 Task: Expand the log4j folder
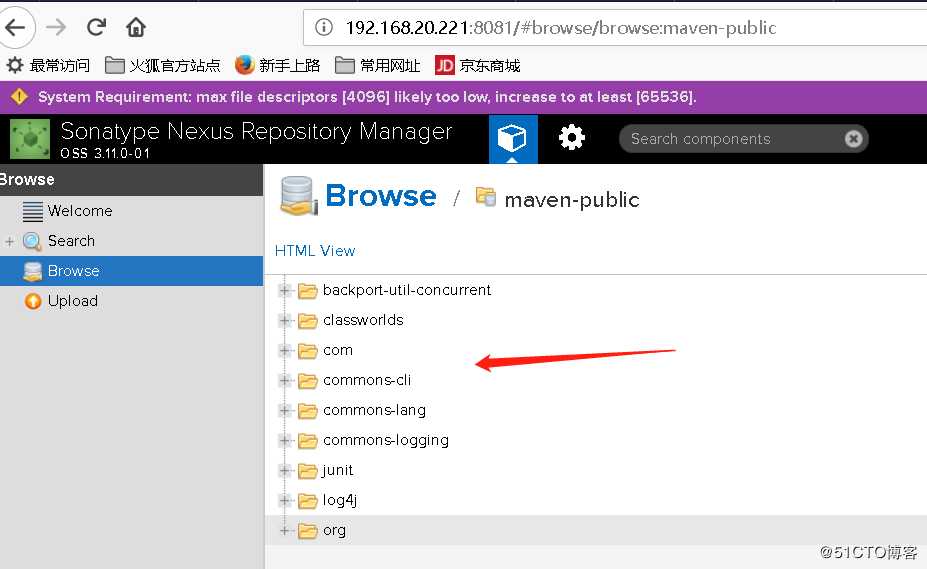pyautogui.click(x=284, y=501)
